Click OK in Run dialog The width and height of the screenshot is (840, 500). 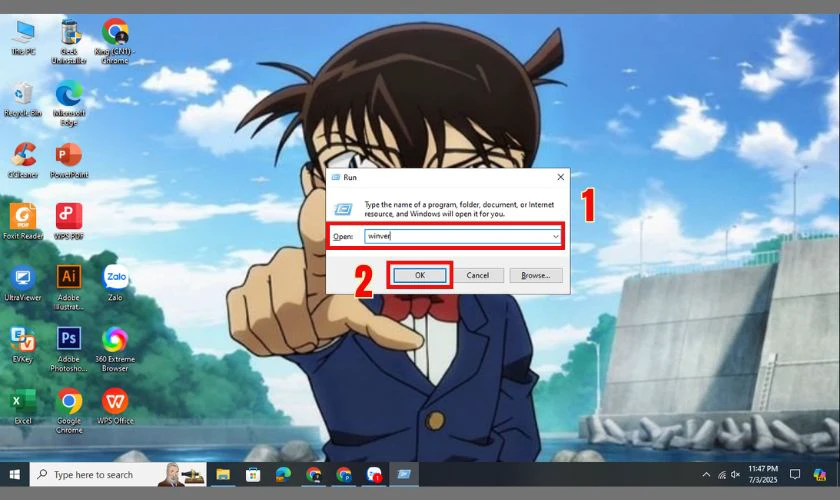point(420,275)
